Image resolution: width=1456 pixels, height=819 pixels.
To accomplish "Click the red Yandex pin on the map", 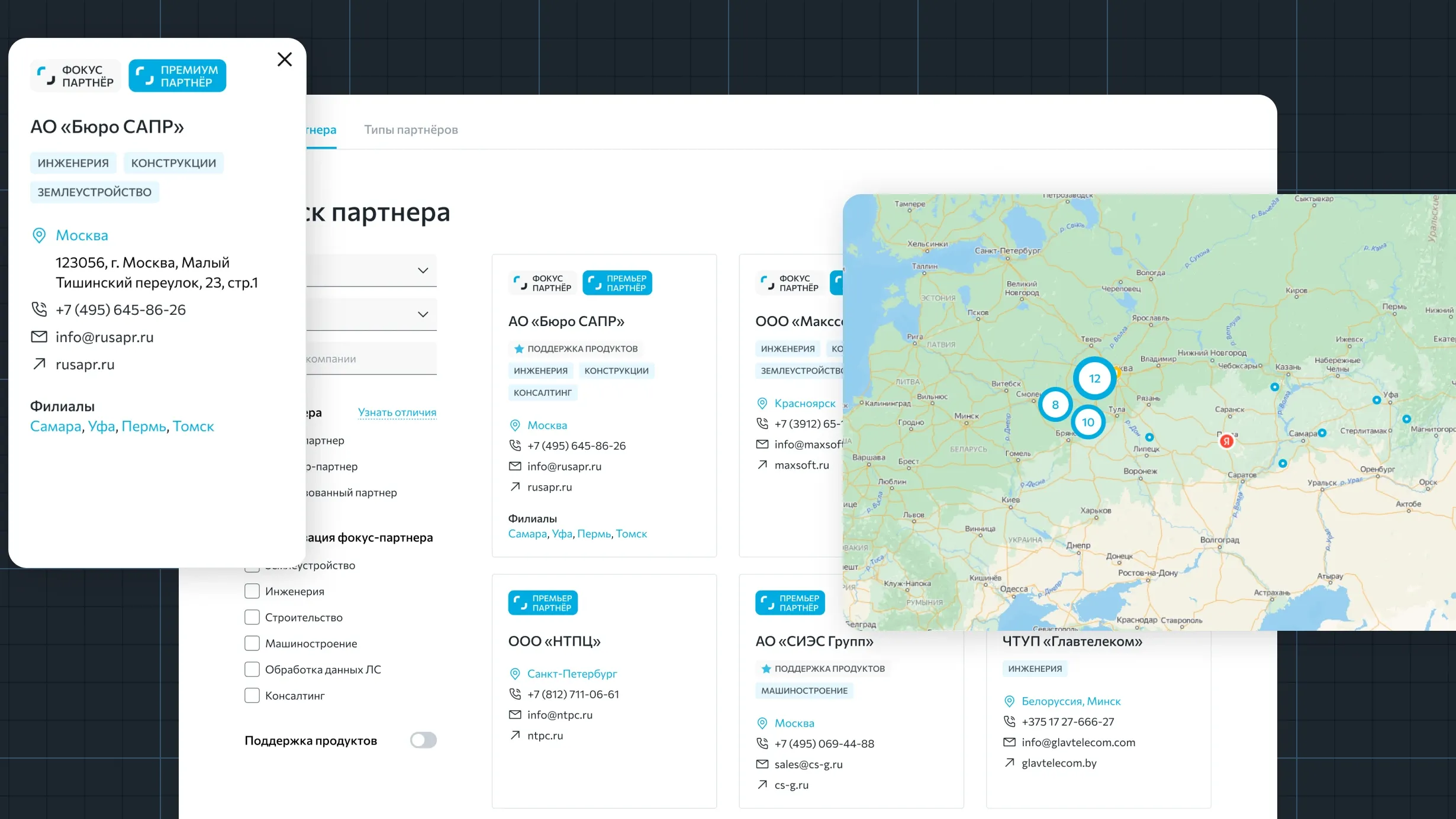I will (x=1227, y=441).
